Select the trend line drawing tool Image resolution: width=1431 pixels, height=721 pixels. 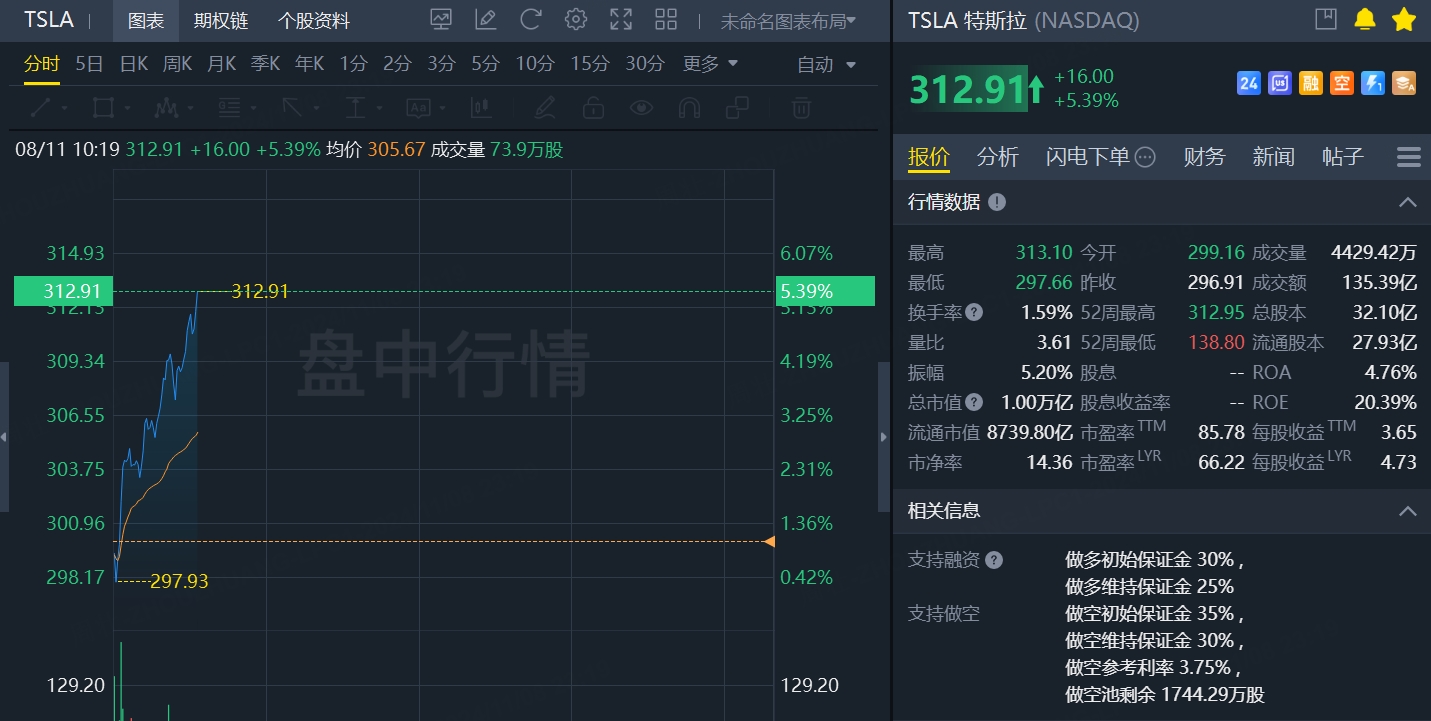click(x=41, y=107)
